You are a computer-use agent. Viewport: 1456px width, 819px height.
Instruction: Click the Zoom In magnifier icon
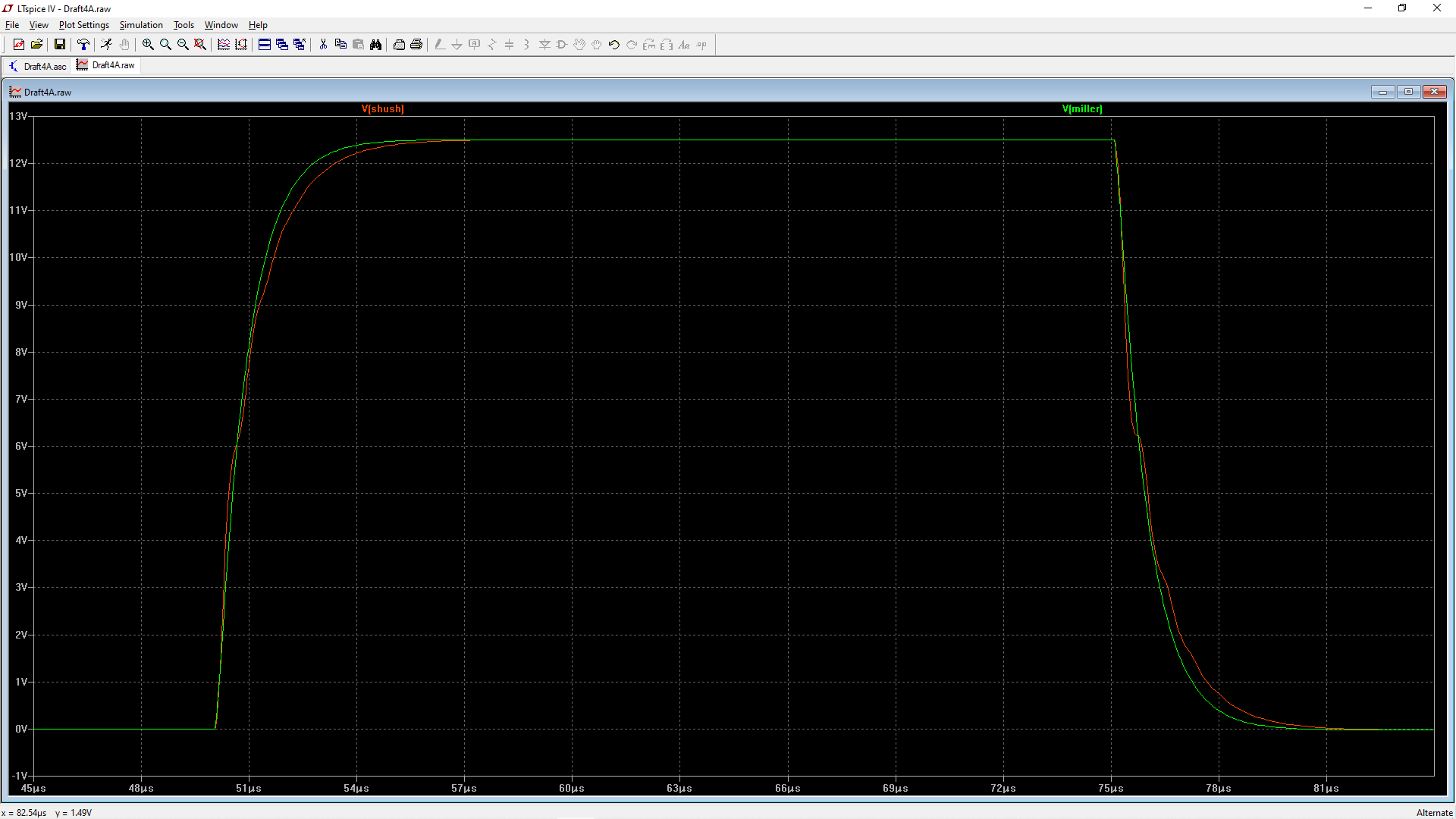pos(148,45)
